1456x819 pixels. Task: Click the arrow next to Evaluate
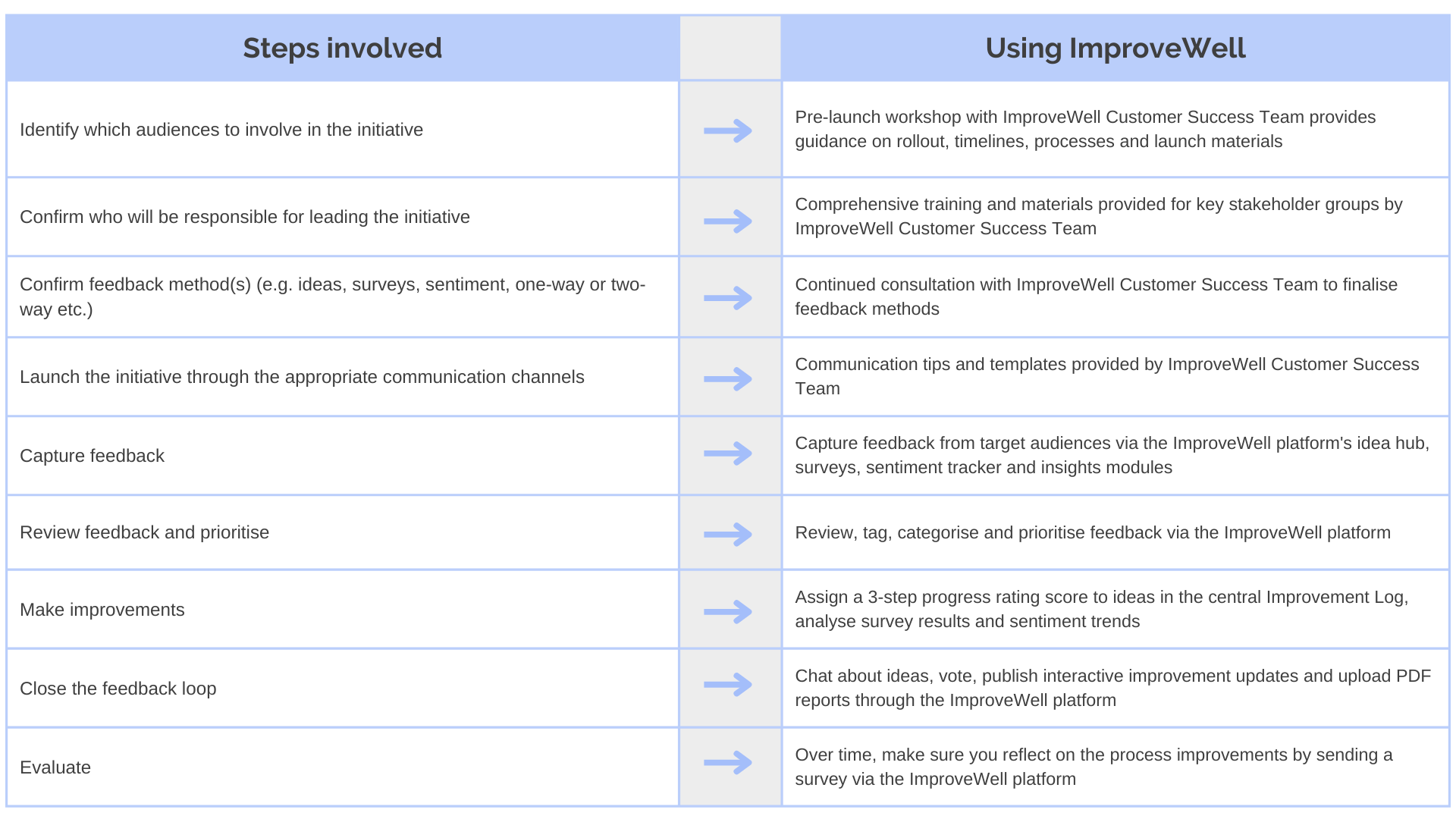point(728,762)
